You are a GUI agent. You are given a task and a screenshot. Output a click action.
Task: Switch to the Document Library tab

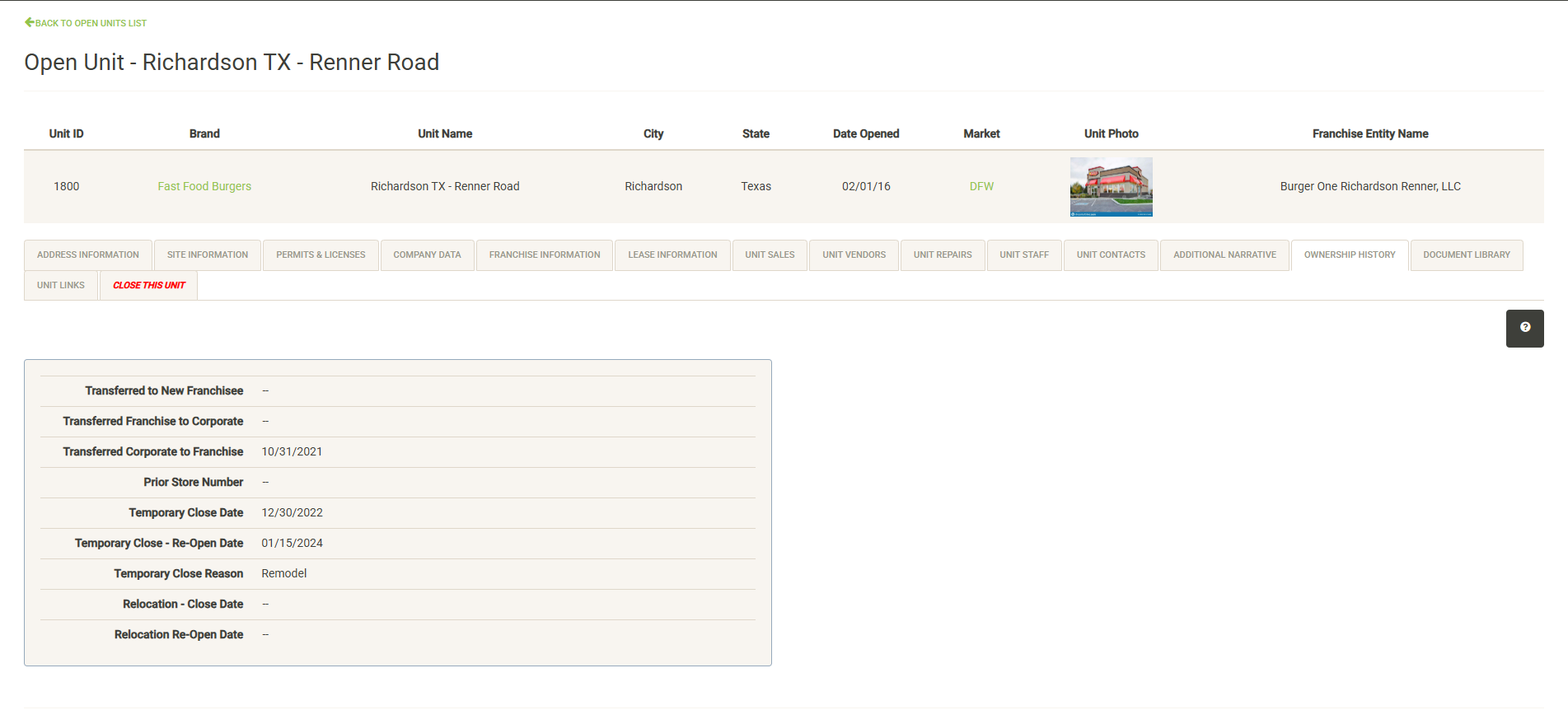1467,255
